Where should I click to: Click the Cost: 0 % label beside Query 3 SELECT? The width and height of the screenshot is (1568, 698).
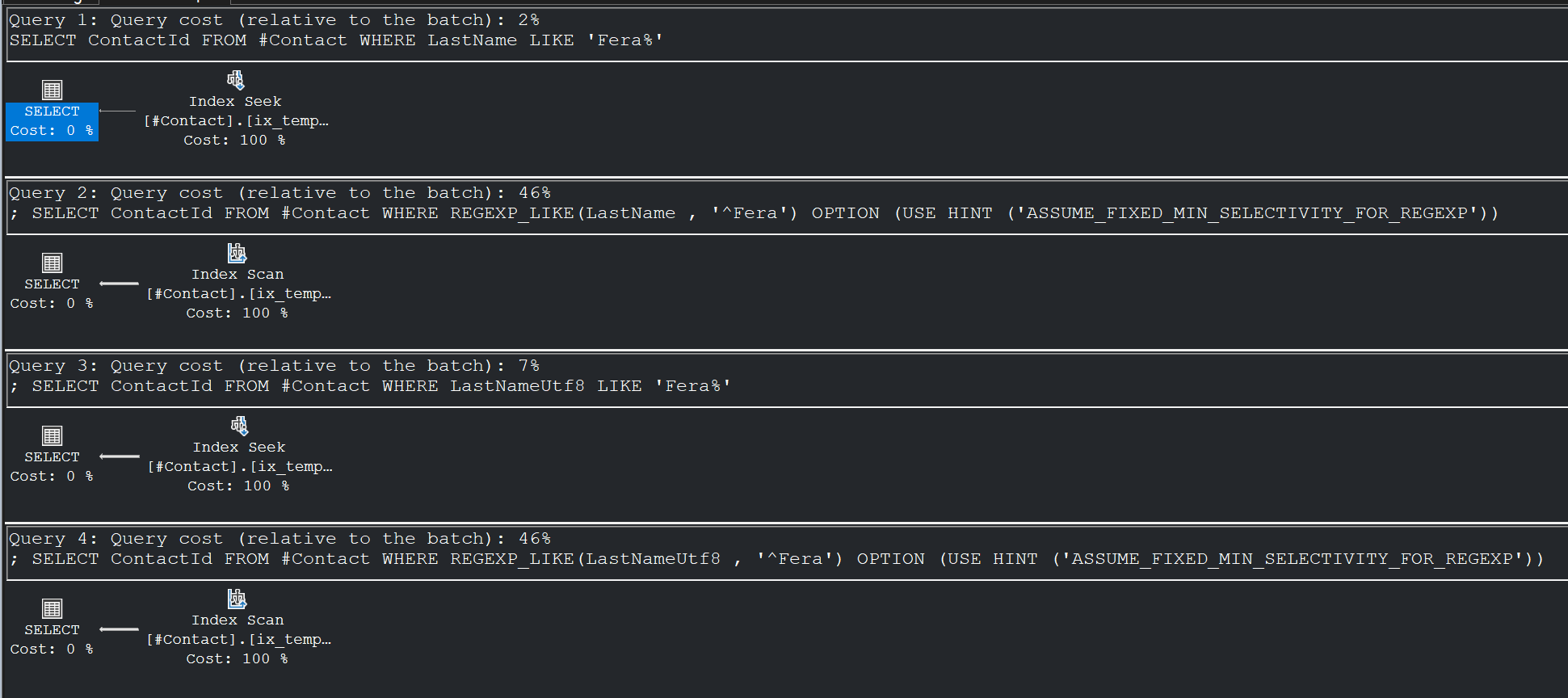click(52, 476)
